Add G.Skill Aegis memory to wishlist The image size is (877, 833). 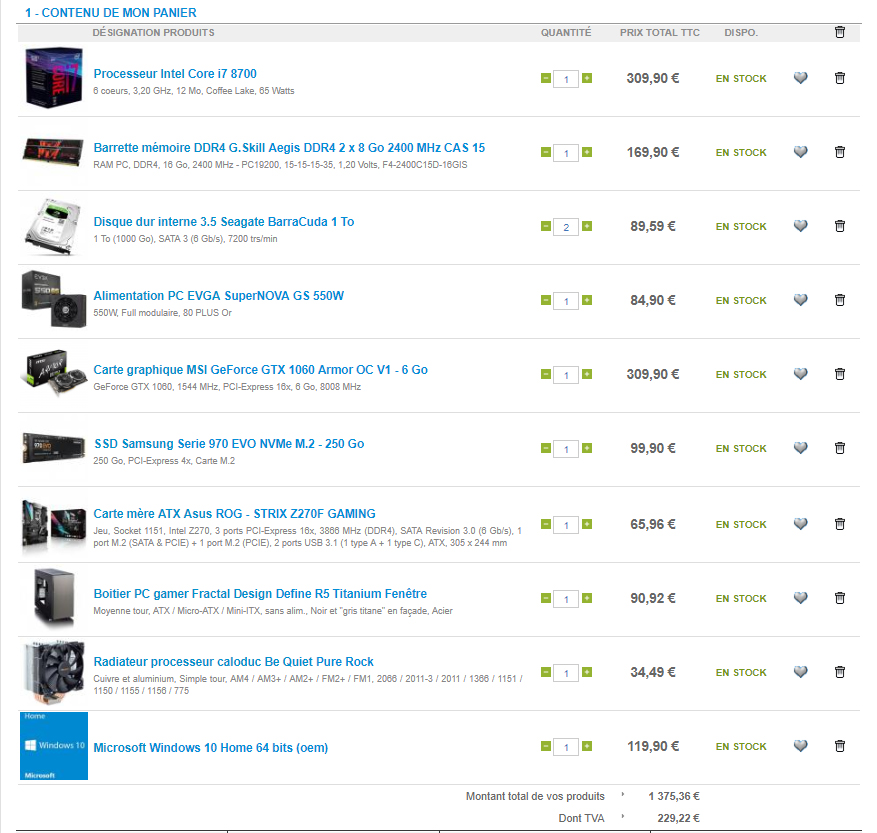coord(800,152)
